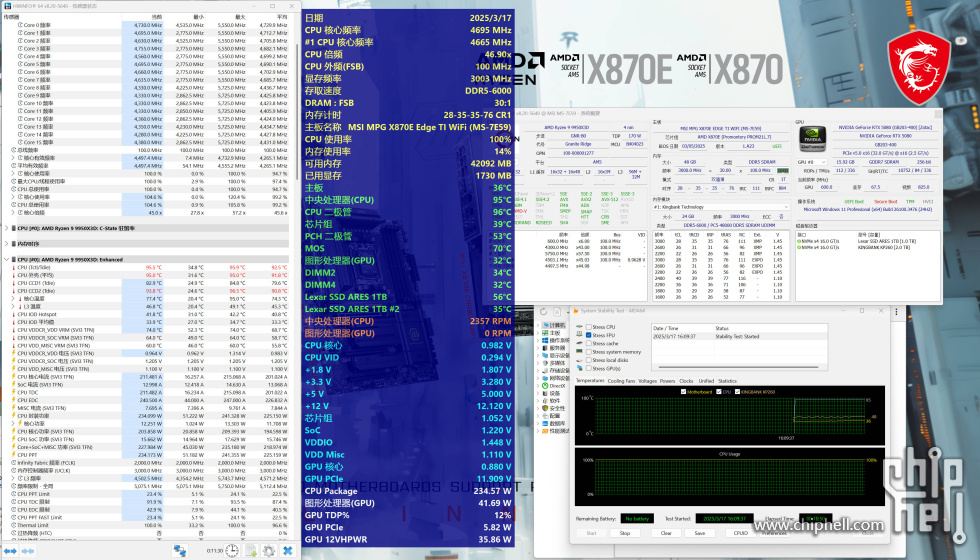Click benchmark icon in AIDA64 tree
Image resolution: width=980 pixels, height=560 pixels.
[x=544, y=431]
